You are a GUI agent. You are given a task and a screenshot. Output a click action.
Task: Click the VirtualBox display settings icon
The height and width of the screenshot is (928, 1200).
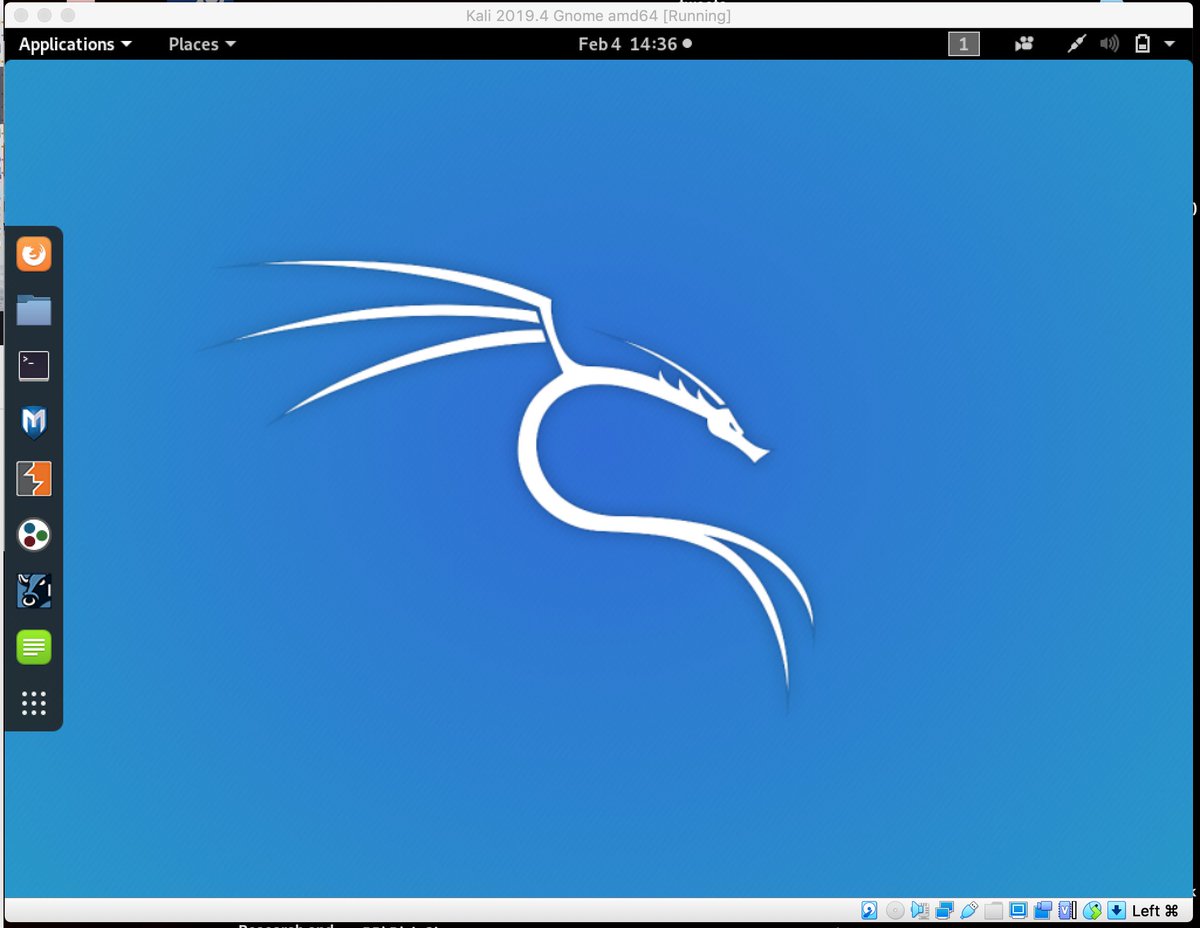click(x=1018, y=910)
